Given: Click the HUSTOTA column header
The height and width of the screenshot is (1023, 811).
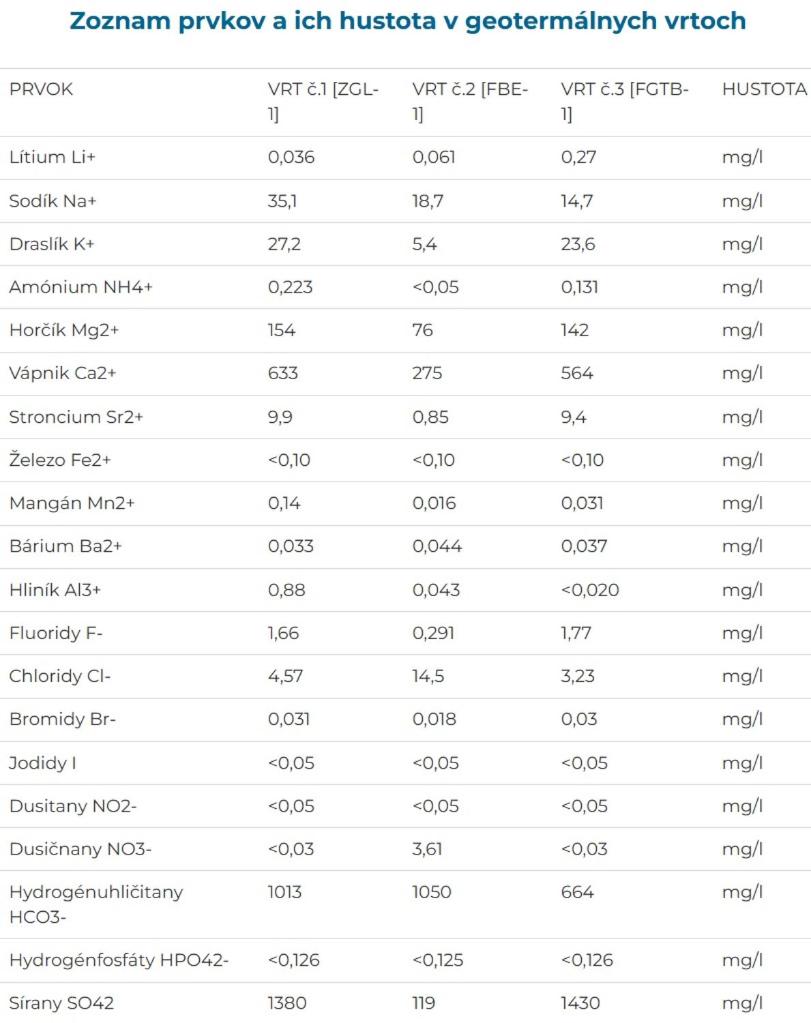Looking at the screenshot, I should click(x=765, y=89).
